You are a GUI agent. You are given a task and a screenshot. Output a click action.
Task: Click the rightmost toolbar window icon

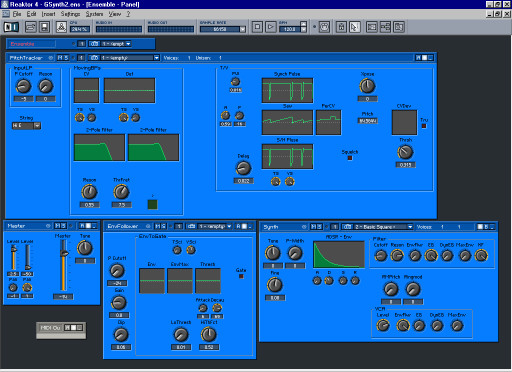pos(399,27)
